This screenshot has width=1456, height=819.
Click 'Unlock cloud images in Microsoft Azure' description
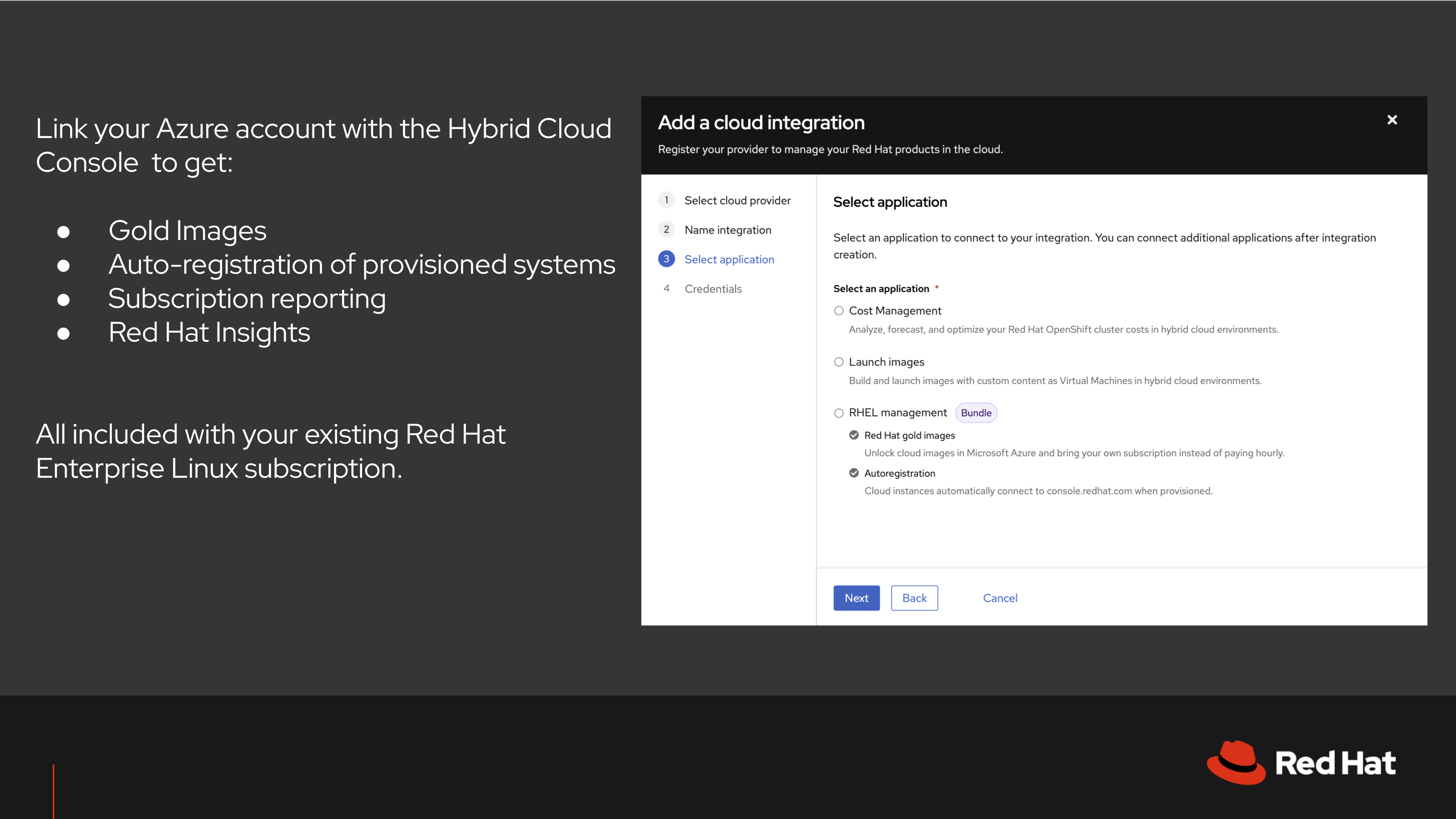(x=1075, y=453)
